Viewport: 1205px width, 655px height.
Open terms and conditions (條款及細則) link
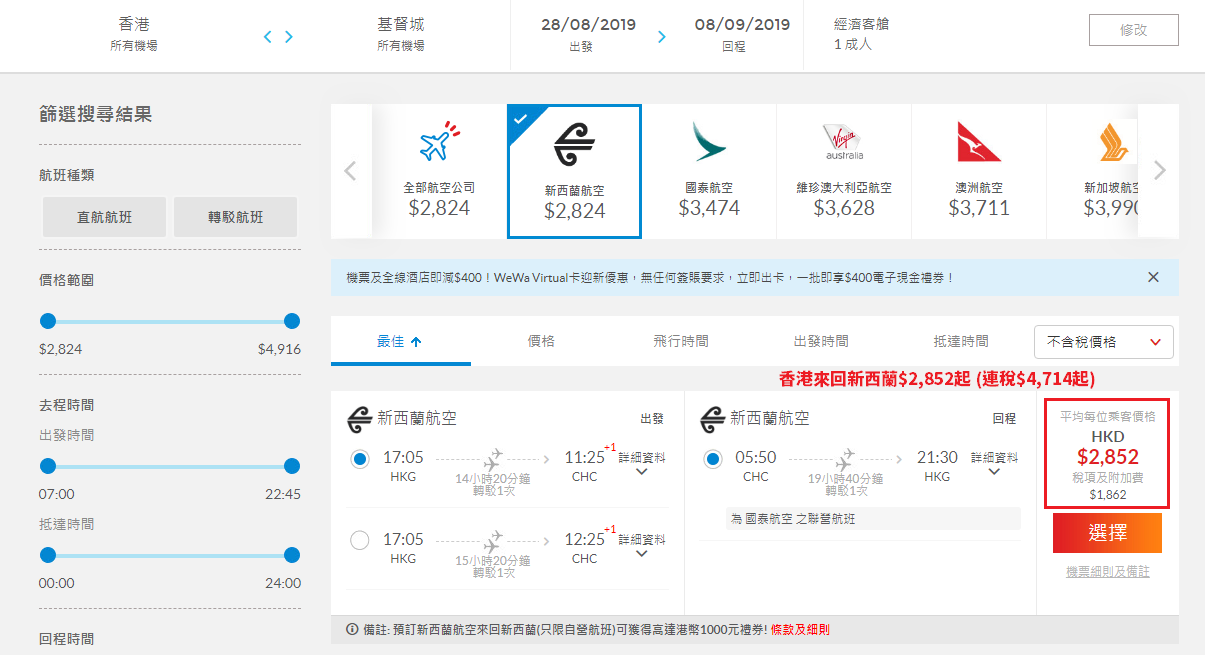[800, 630]
